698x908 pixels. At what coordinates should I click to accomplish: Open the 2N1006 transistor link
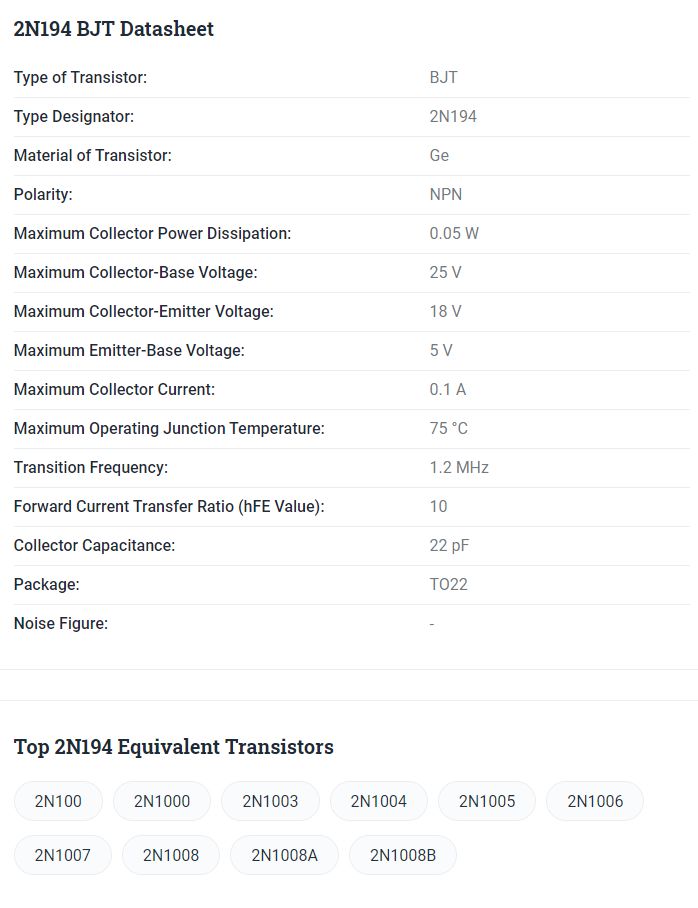(595, 801)
